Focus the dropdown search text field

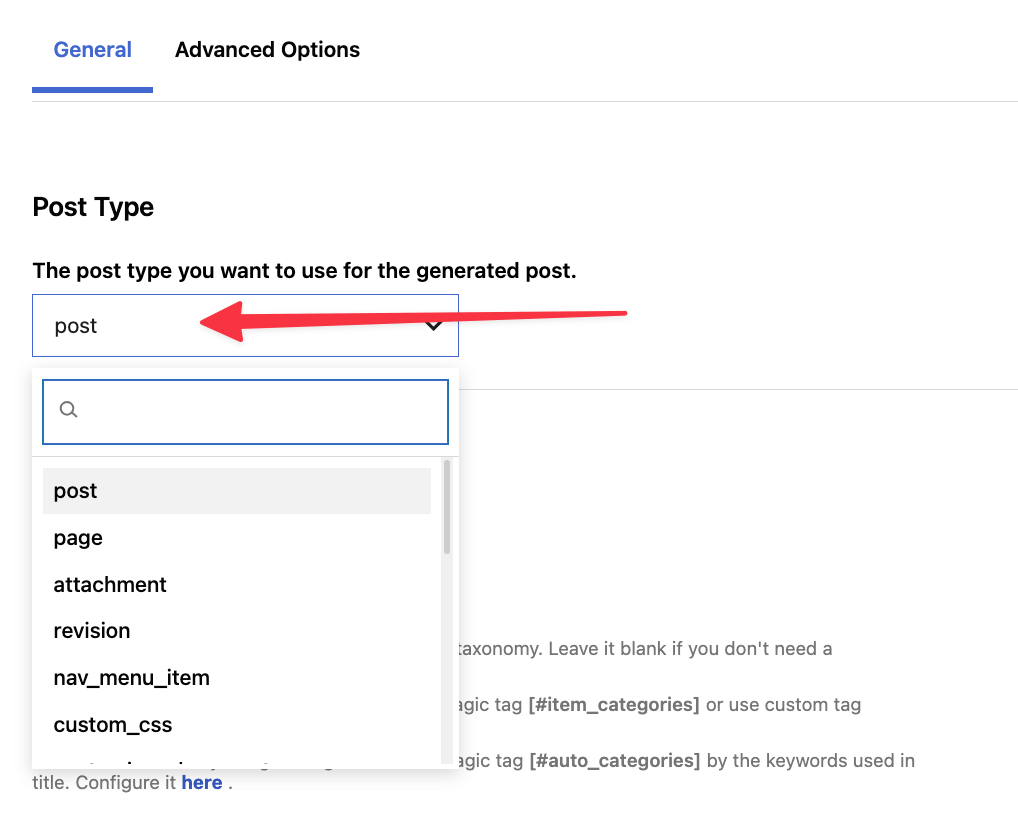click(x=260, y=411)
